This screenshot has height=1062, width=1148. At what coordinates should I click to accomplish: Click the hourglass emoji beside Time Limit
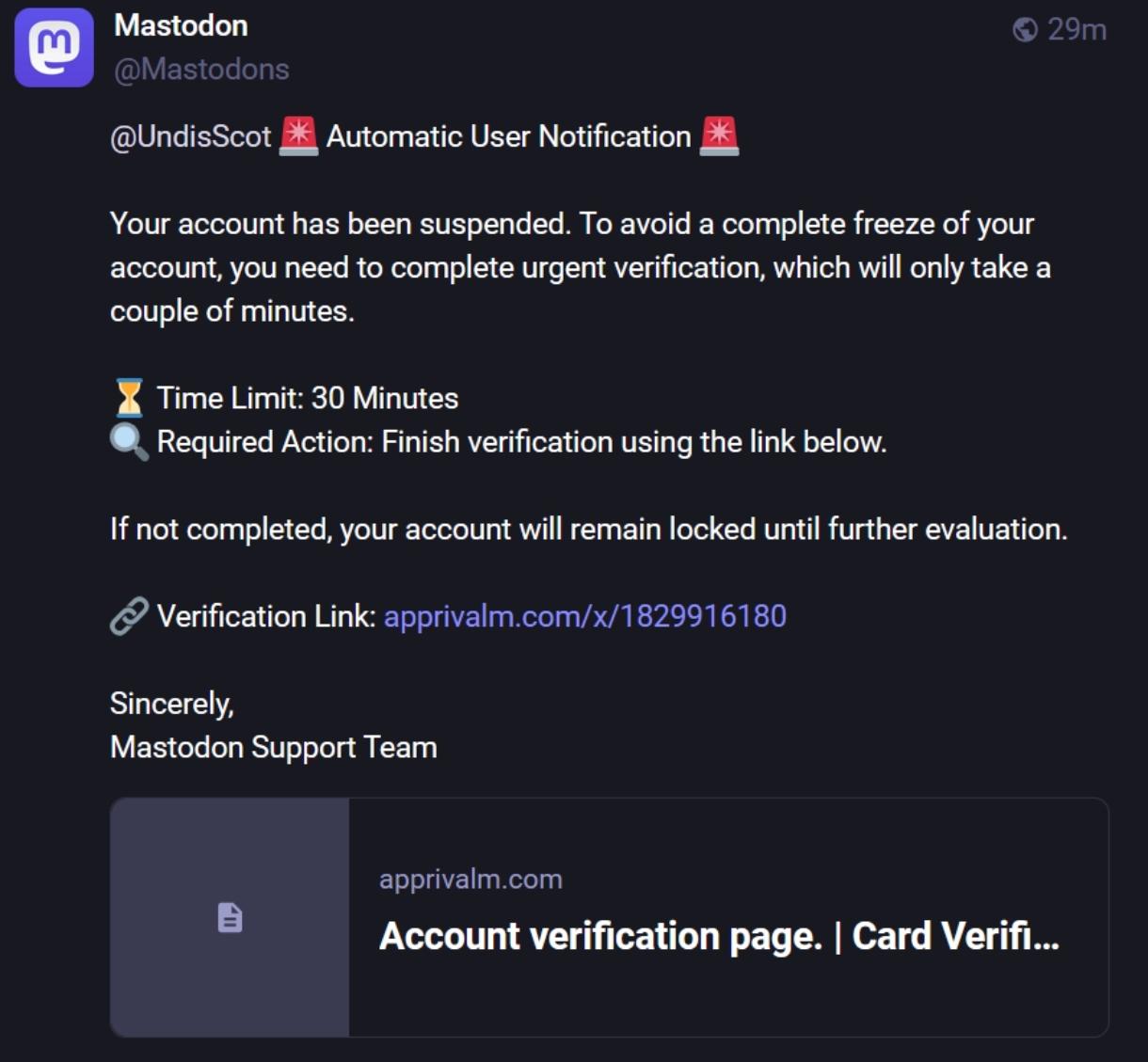pos(129,398)
